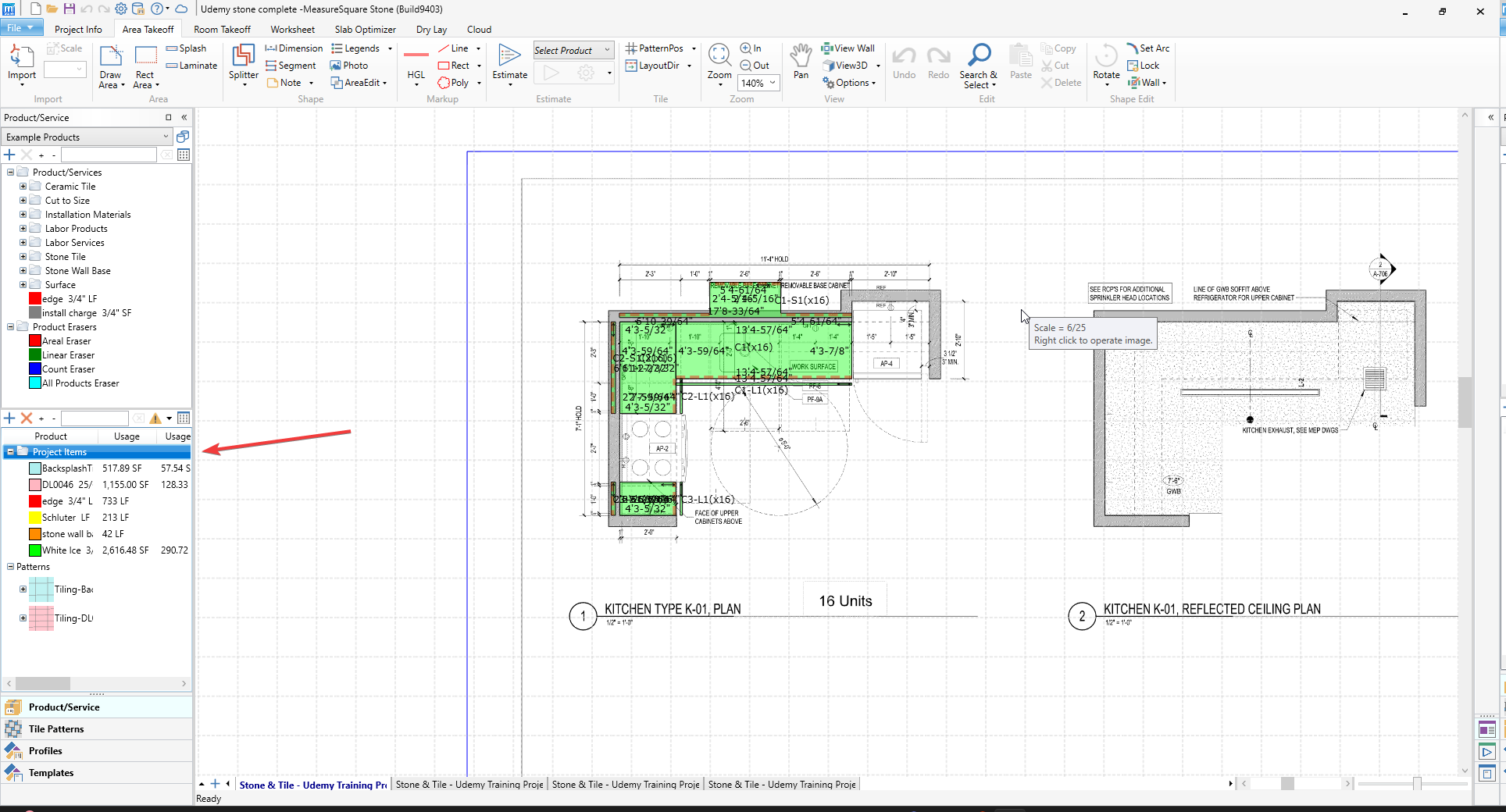
Task: Zoom Out of the drawing
Action: point(755,66)
